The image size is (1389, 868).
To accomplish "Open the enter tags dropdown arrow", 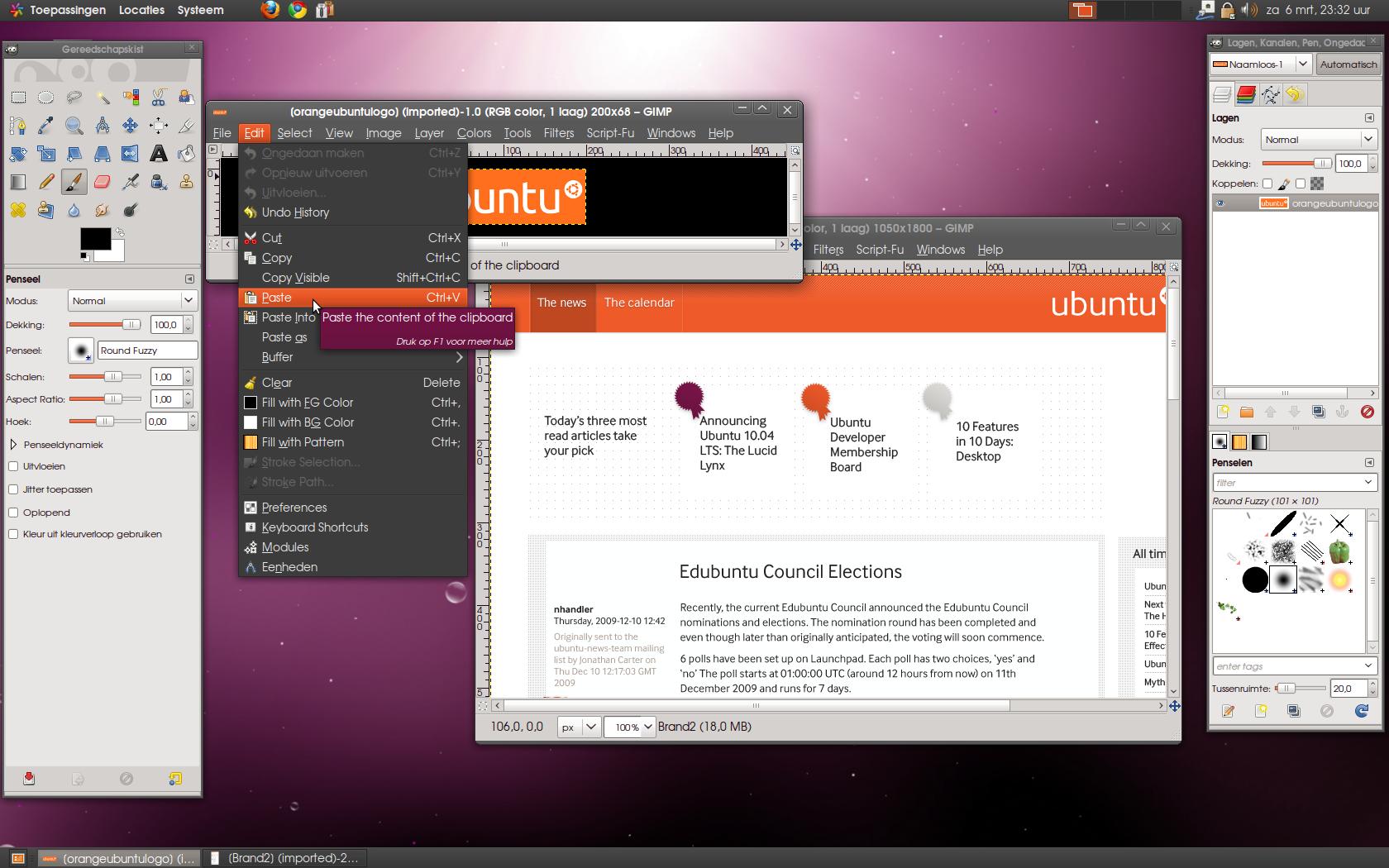I will coord(1368,665).
